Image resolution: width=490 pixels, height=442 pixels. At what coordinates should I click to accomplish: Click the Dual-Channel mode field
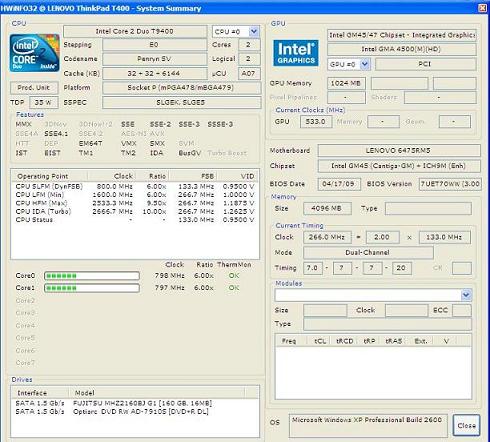point(368,252)
